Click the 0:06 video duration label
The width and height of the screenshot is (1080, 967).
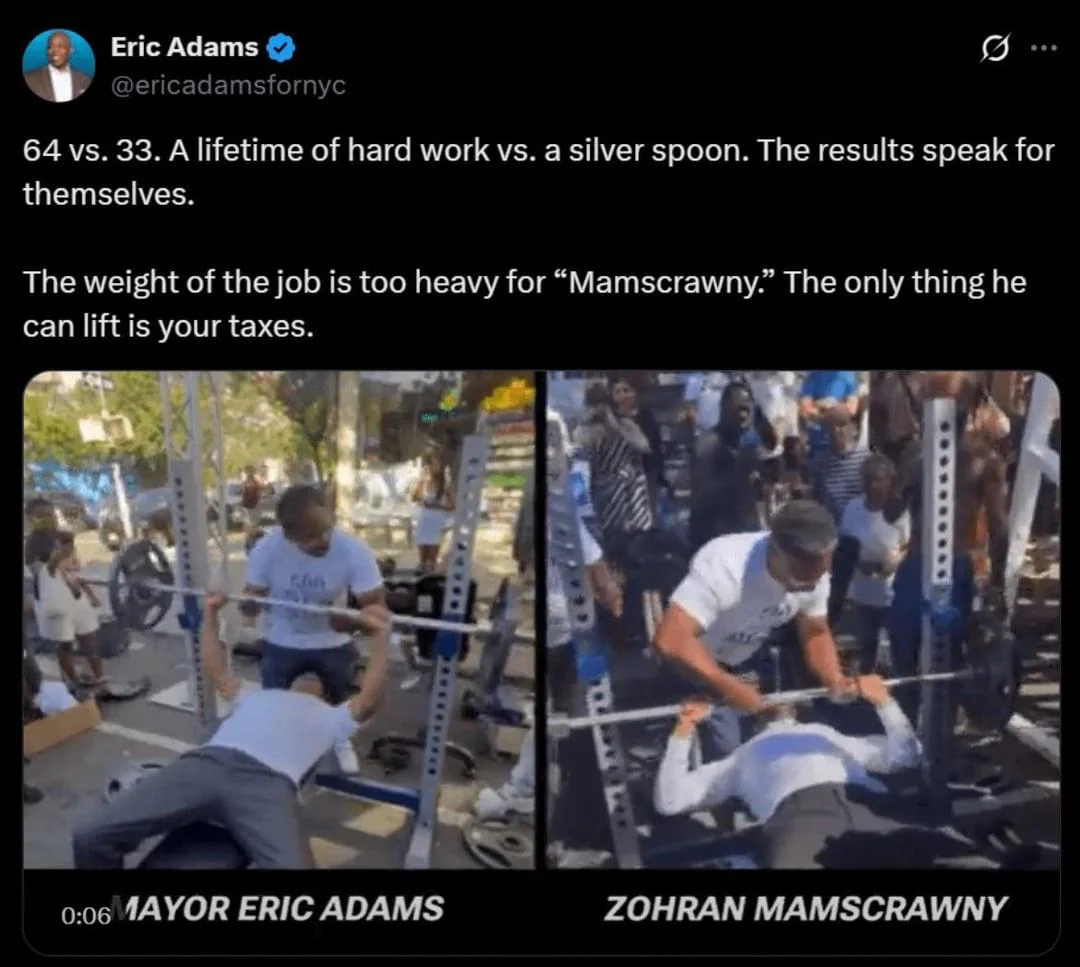coord(85,915)
